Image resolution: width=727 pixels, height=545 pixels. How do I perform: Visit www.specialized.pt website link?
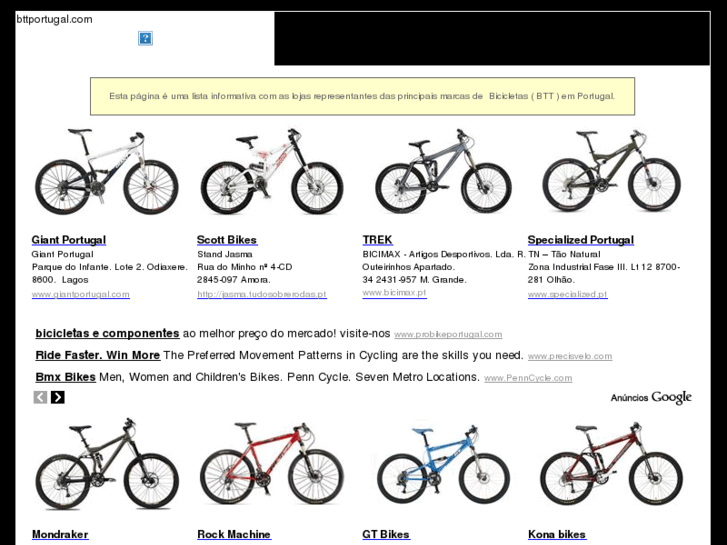568,294
